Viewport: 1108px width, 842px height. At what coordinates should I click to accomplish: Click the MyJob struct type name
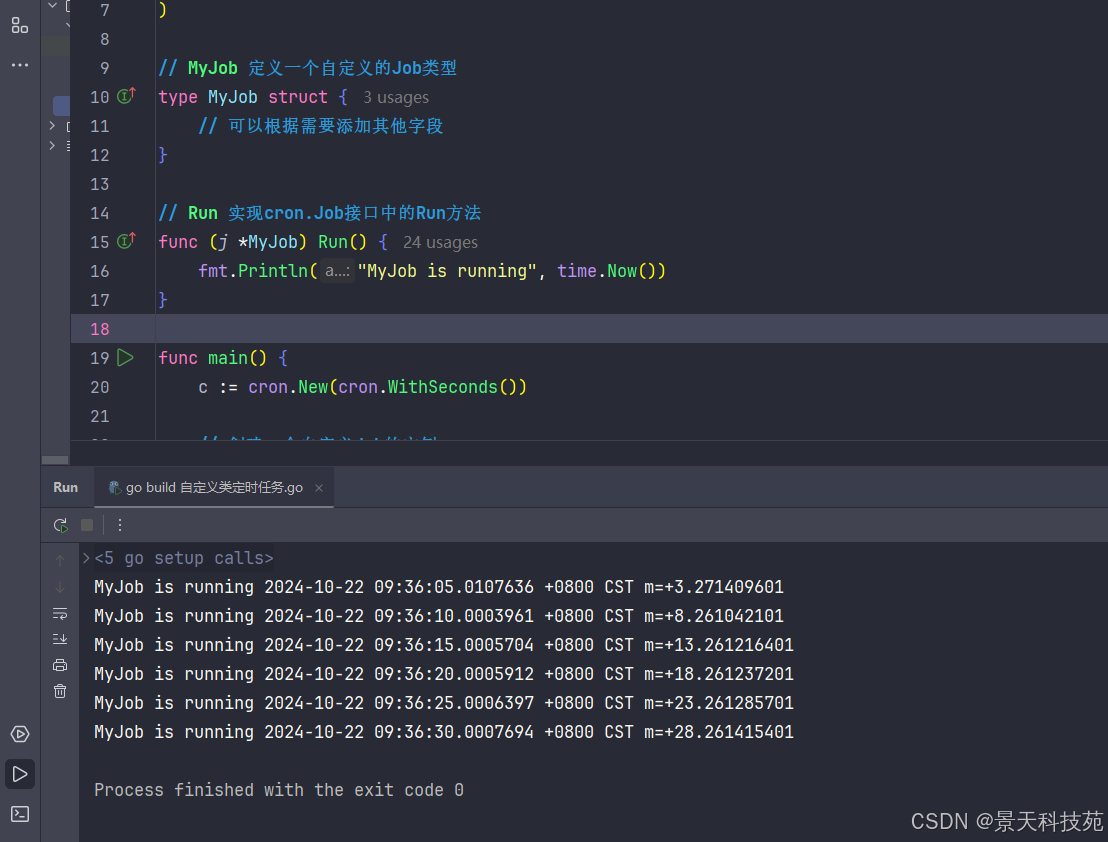pyautogui.click(x=232, y=97)
